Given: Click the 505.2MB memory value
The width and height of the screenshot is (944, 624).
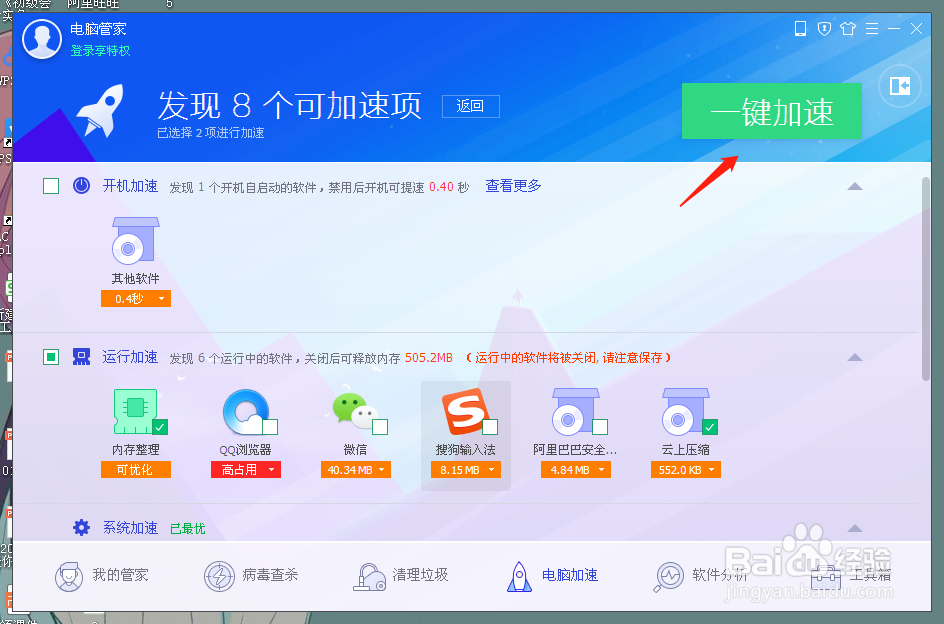Looking at the screenshot, I should point(429,358).
